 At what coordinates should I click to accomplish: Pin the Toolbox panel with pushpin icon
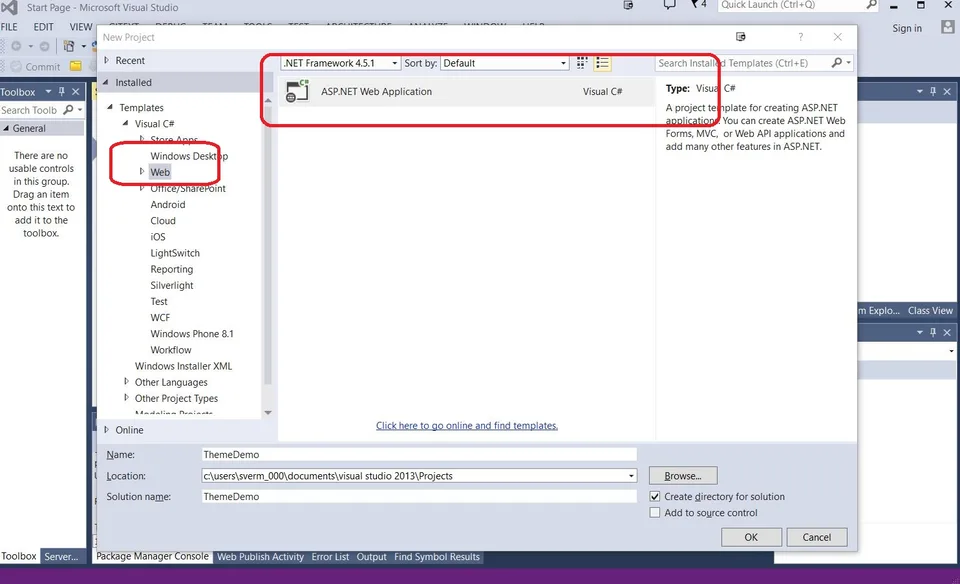(x=61, y=92)
